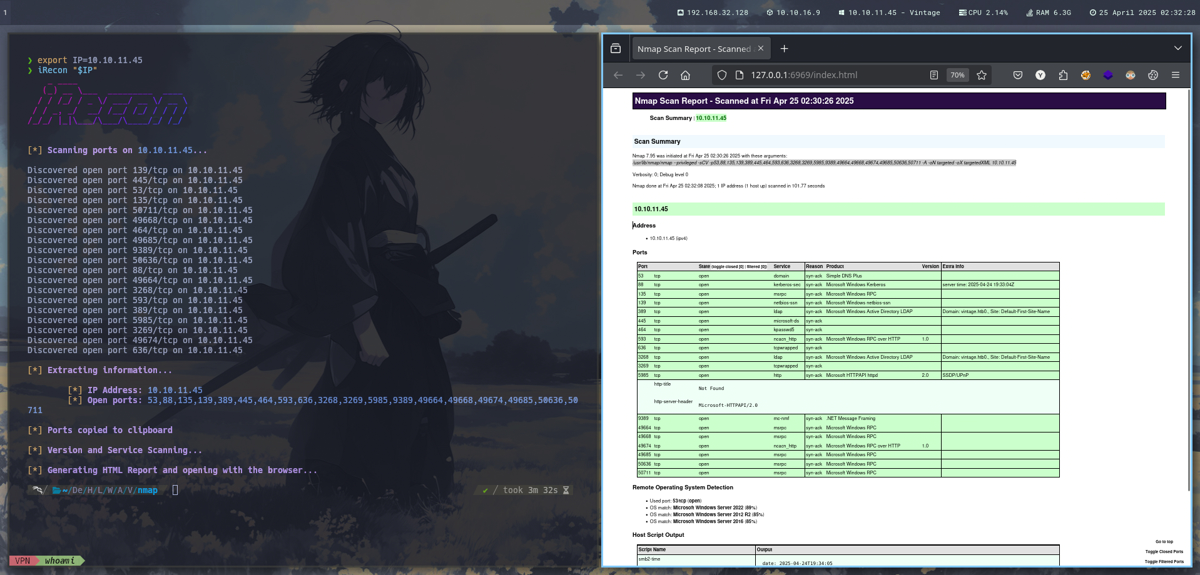Open the list-all-tabs dropdown arrow

1177,48
